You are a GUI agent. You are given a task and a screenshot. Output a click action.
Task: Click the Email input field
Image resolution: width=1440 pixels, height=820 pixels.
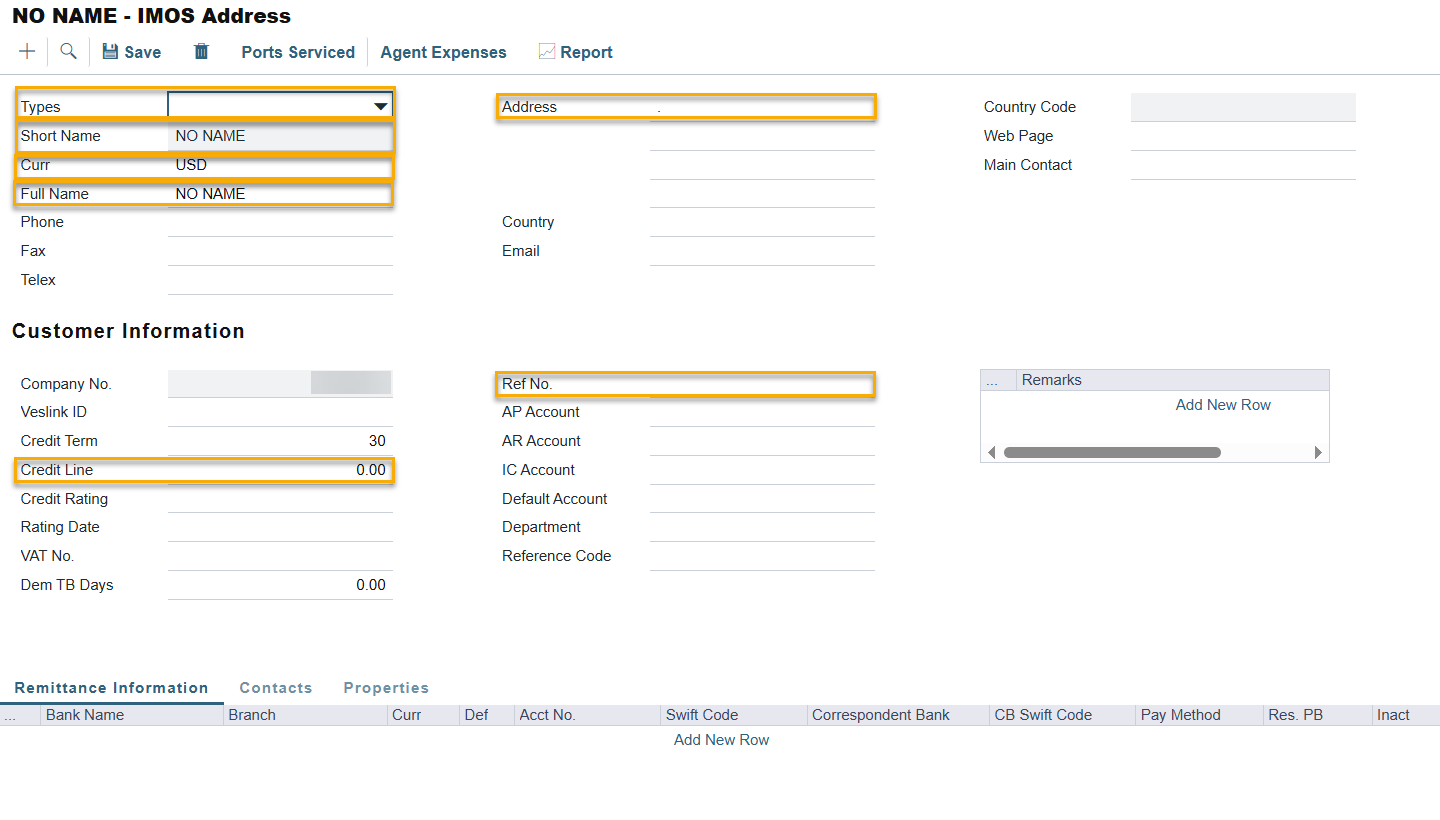pos(761,252)
